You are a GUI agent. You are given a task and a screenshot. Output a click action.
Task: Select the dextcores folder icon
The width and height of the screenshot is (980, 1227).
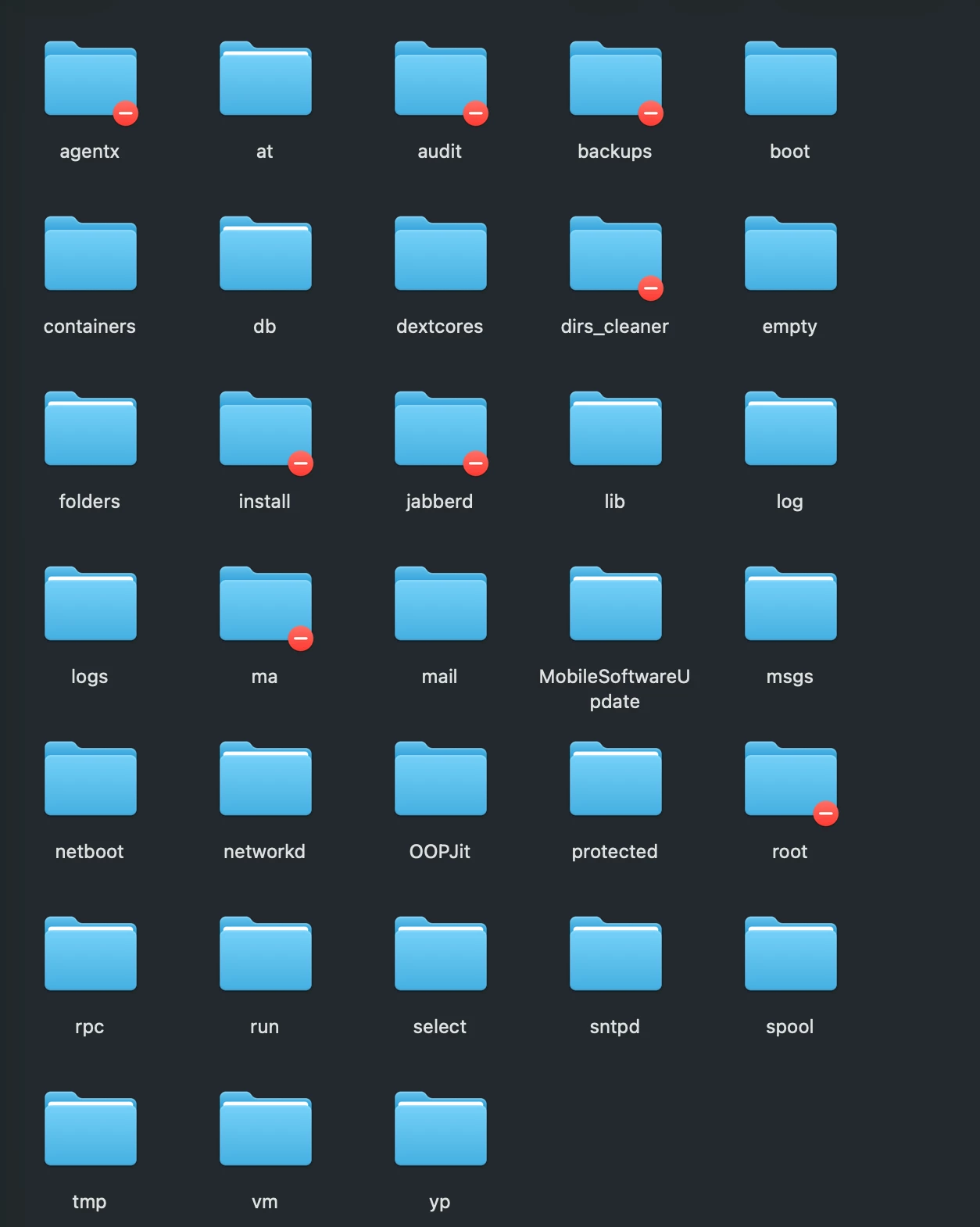[x=441, y=253]
